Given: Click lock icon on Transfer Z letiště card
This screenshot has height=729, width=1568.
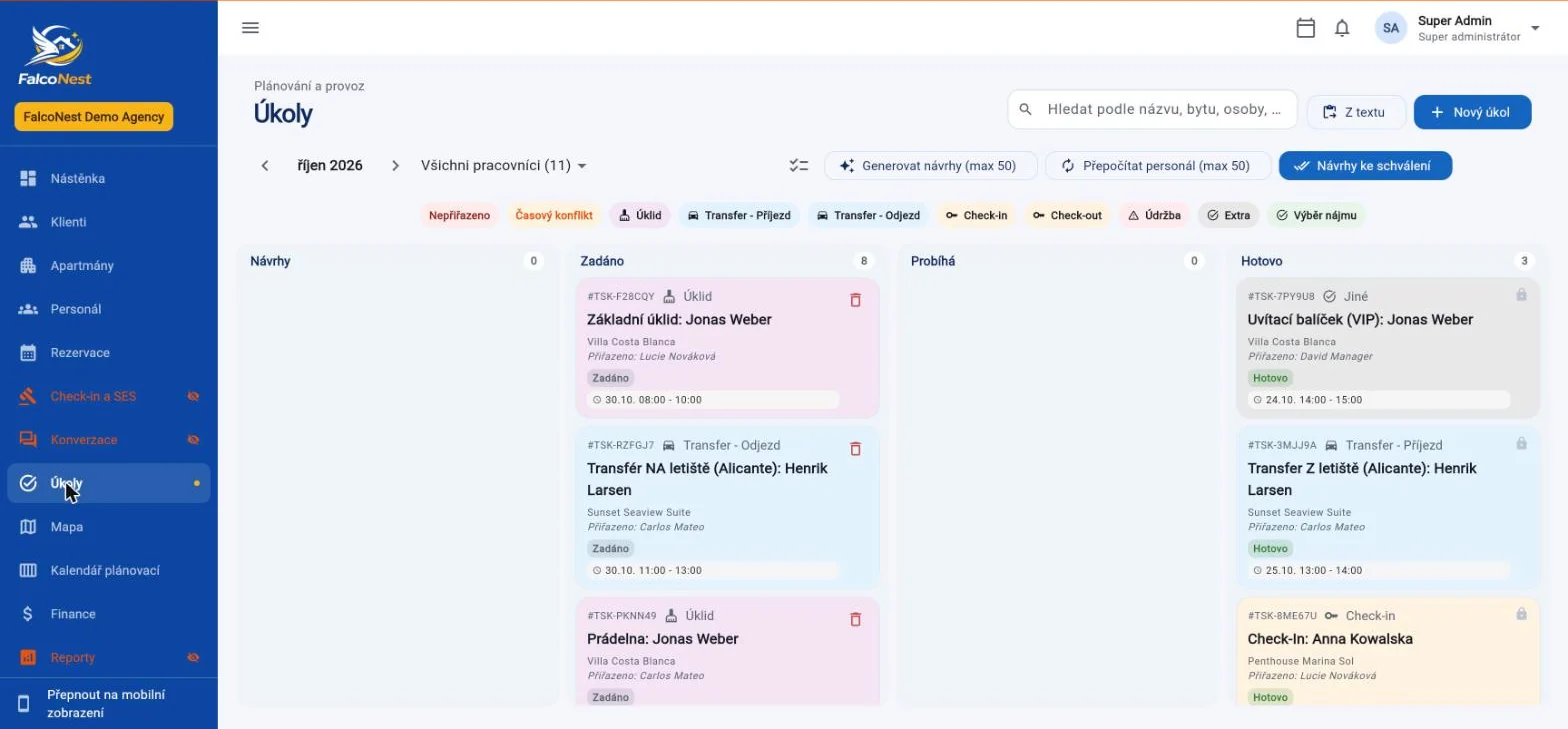Looking at the screenshot, I should click(x=1521, y=444).
